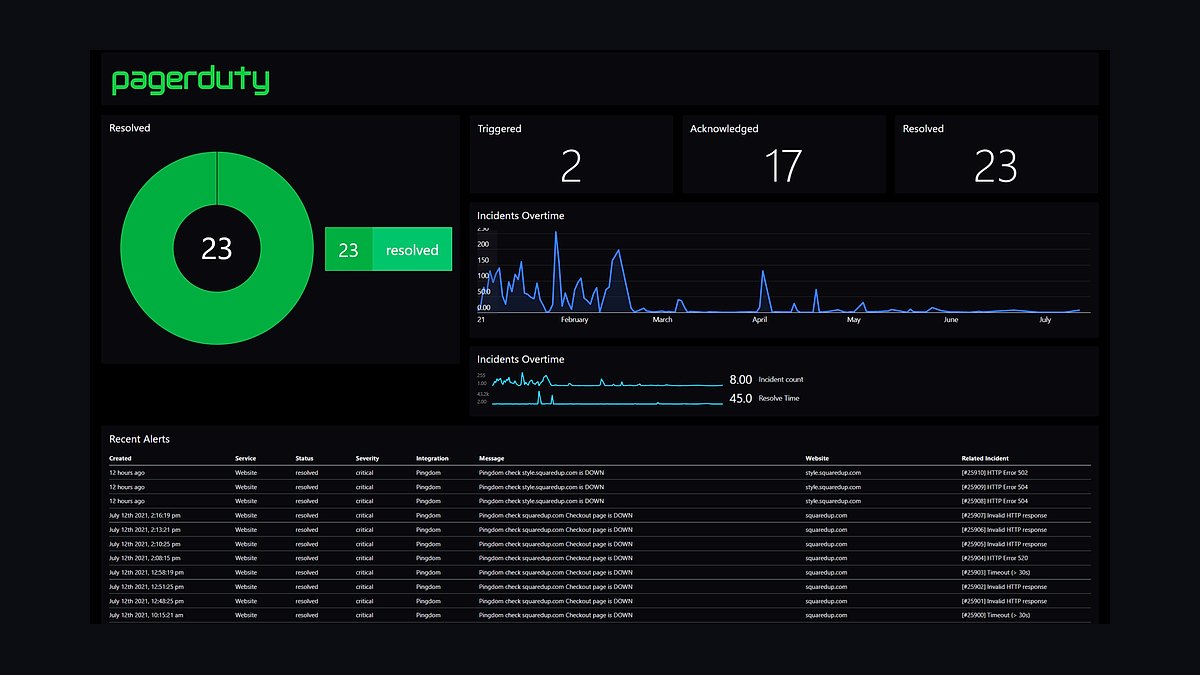
Task: Open the Resolved tile showing 23
Action: click(x=996, y=154)
